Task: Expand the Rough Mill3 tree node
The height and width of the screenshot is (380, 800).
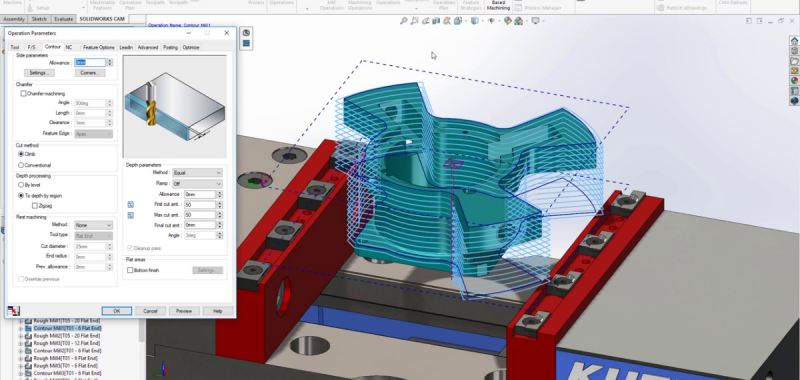Action: click(x=21, y=344)
